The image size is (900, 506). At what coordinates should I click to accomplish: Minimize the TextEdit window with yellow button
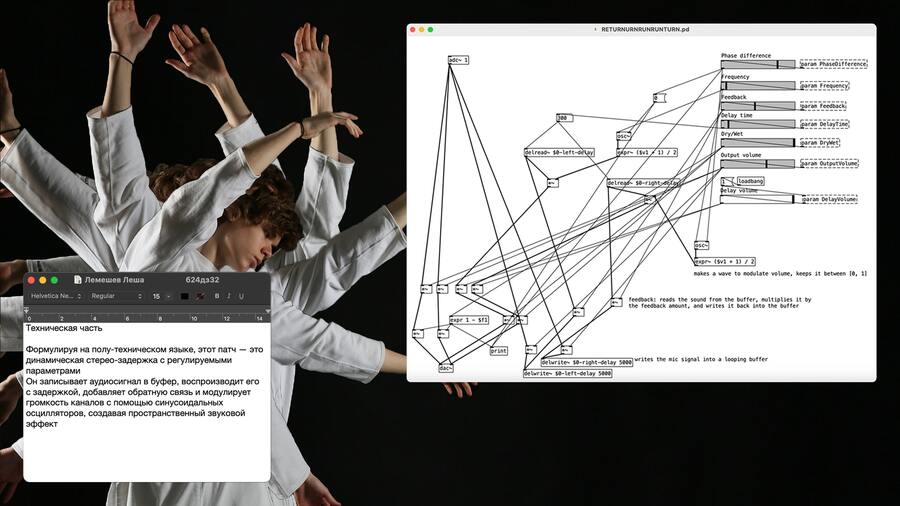(x=42, y=280)
